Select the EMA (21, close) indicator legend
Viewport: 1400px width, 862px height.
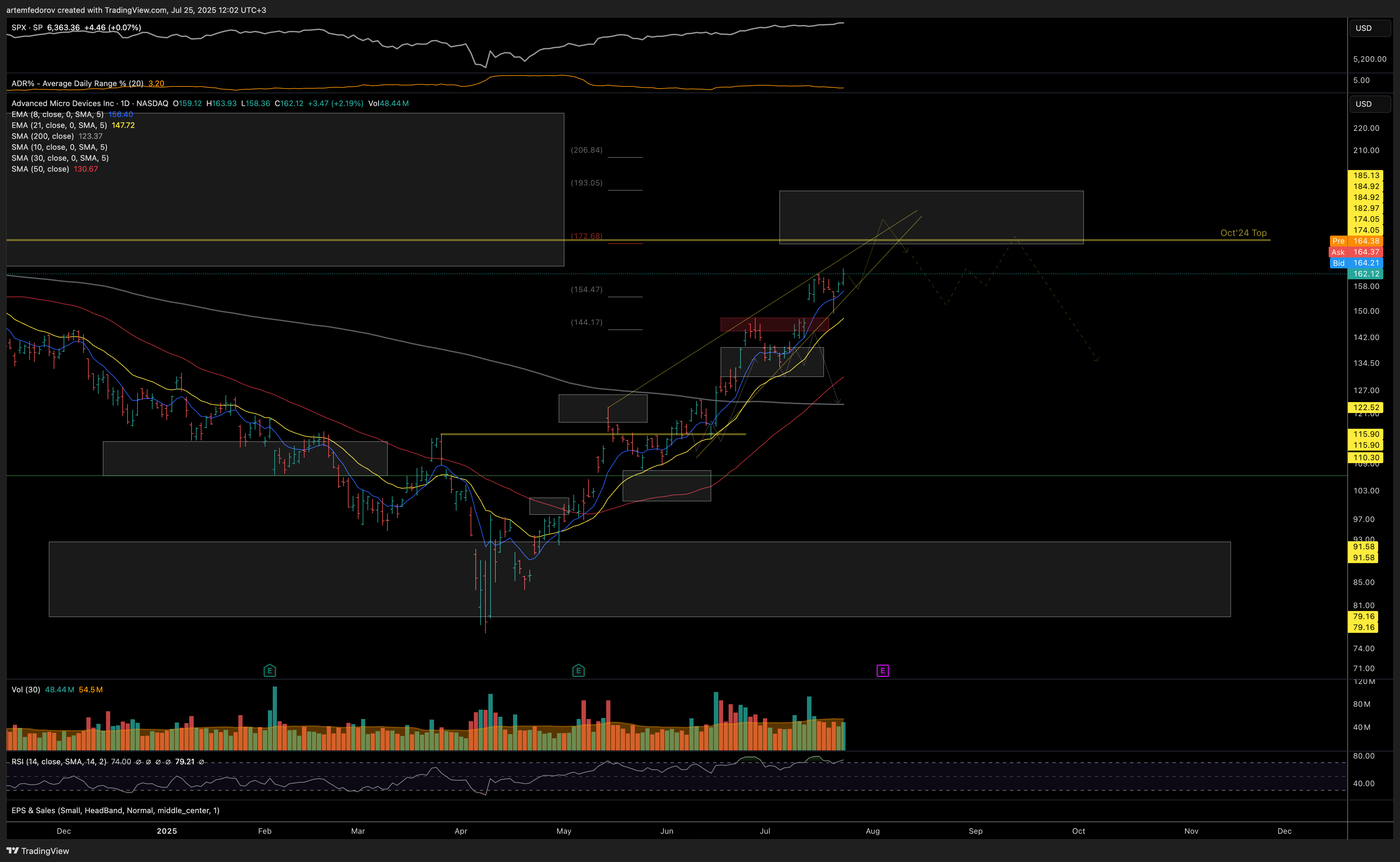click(x=59, y=125)
